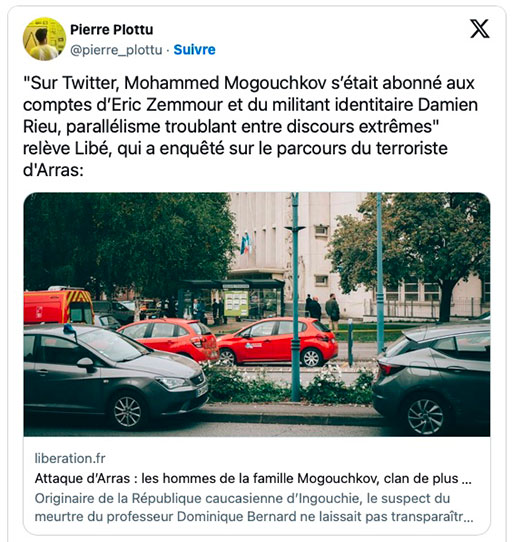Viewport: 512px width, 542px height.
Task: Click the red Peugeot in the photo
Action: [x=278, y=342]
